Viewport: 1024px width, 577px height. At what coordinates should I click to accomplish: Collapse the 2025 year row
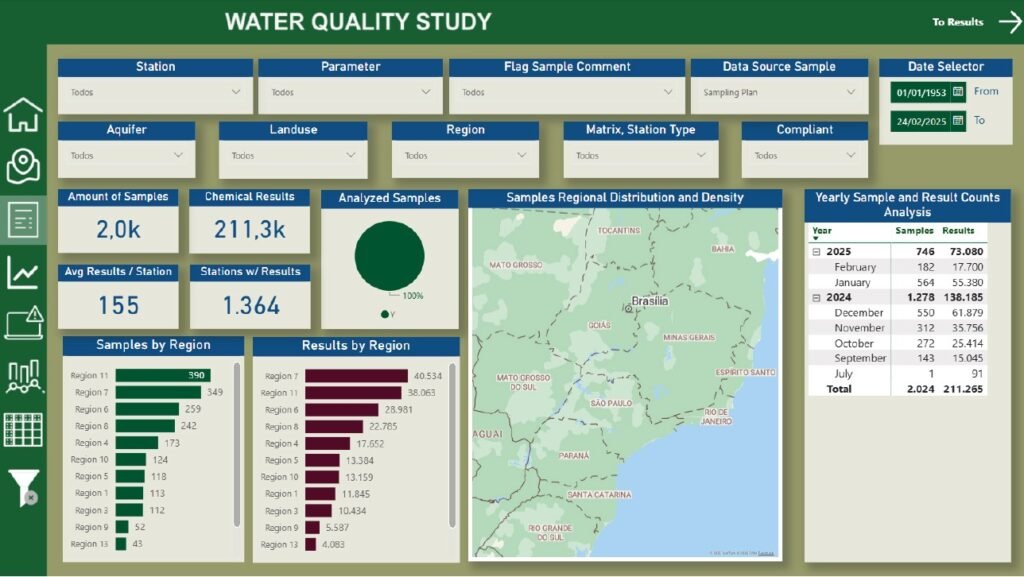816,252
